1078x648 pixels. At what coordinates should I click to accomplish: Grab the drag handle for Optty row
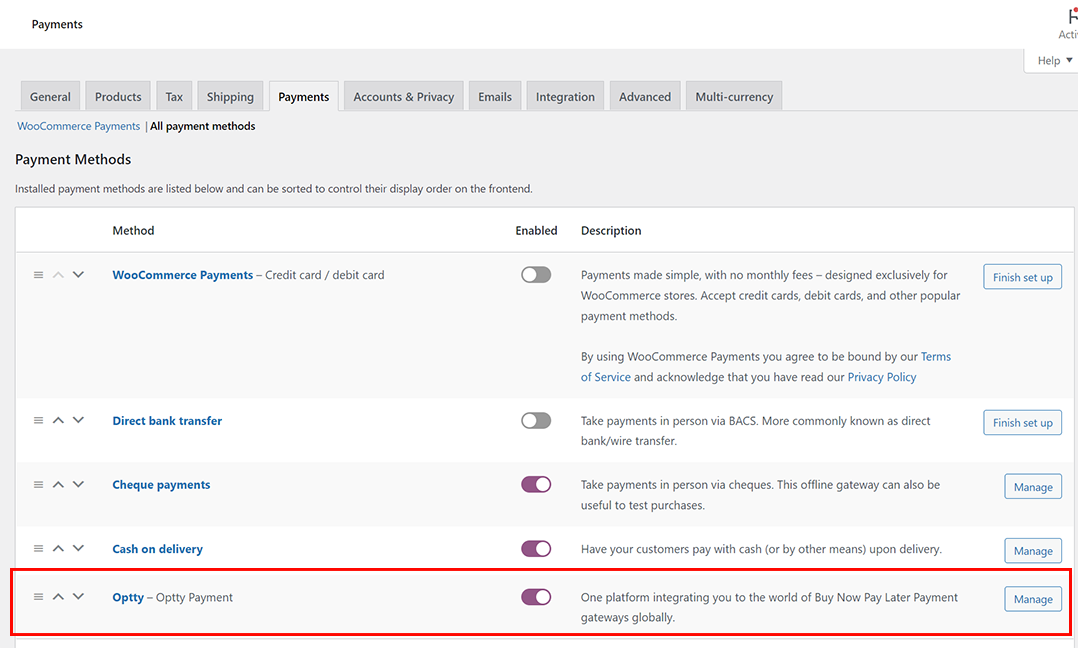pyautogui.click(x=38, y=596)
